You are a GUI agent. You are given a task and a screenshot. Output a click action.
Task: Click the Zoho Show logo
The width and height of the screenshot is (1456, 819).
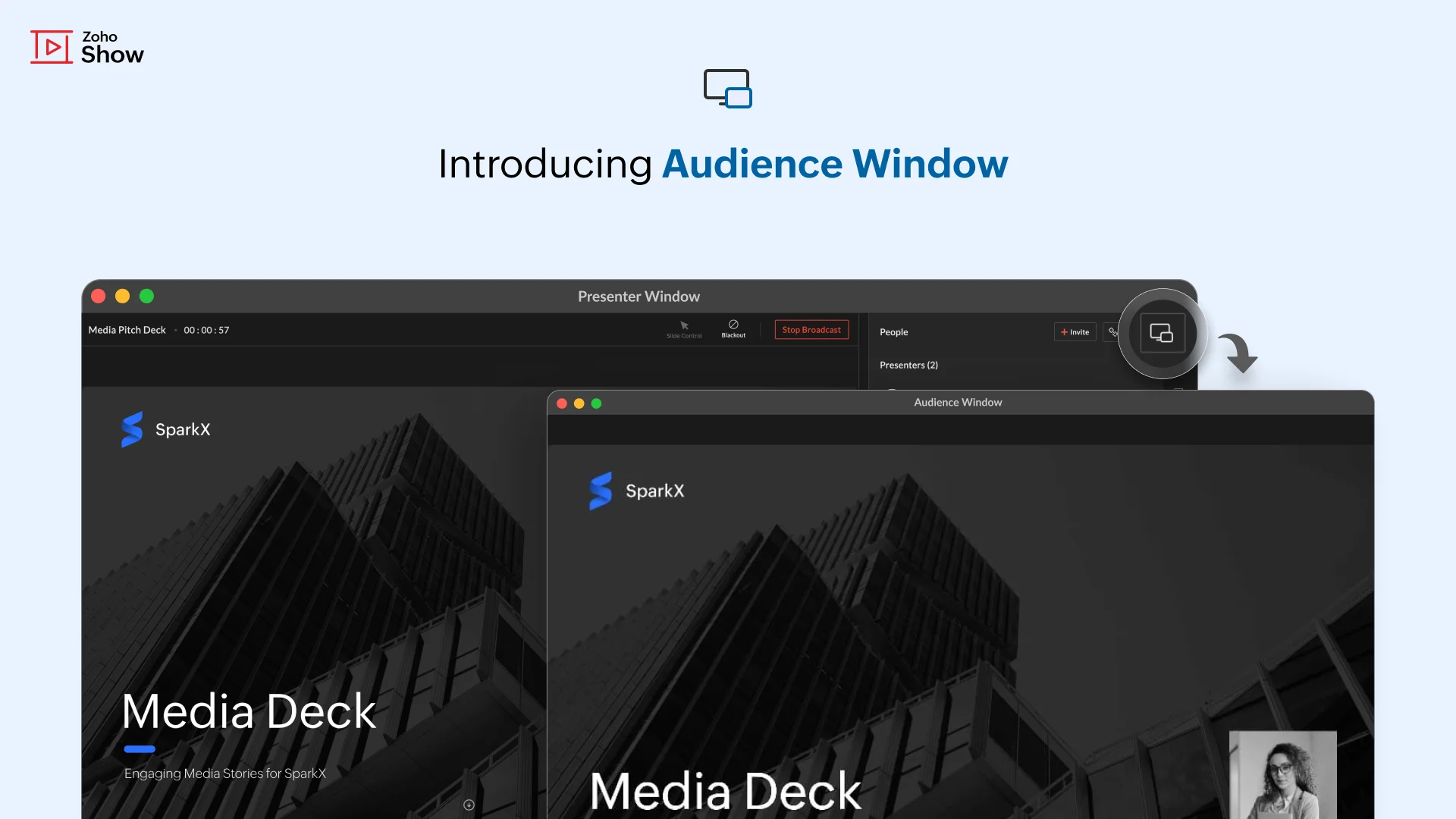click(86, 47)
